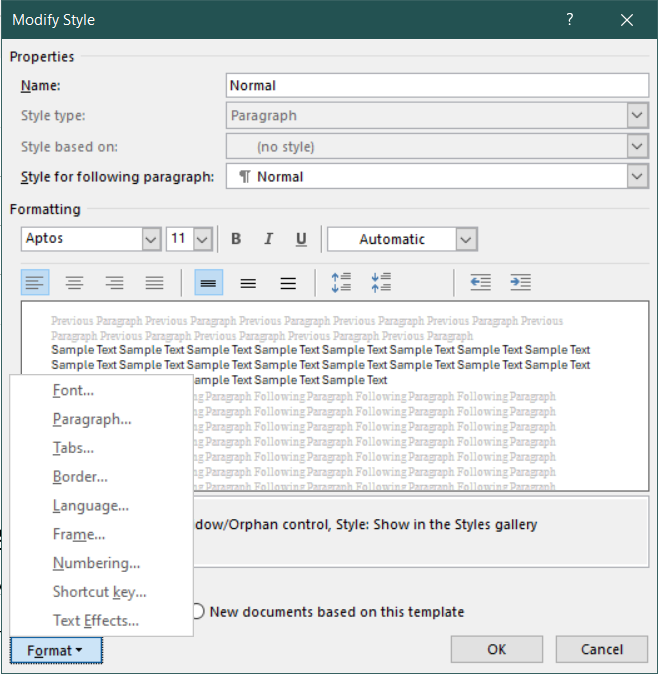Click the Sample Text preview area

335,396
